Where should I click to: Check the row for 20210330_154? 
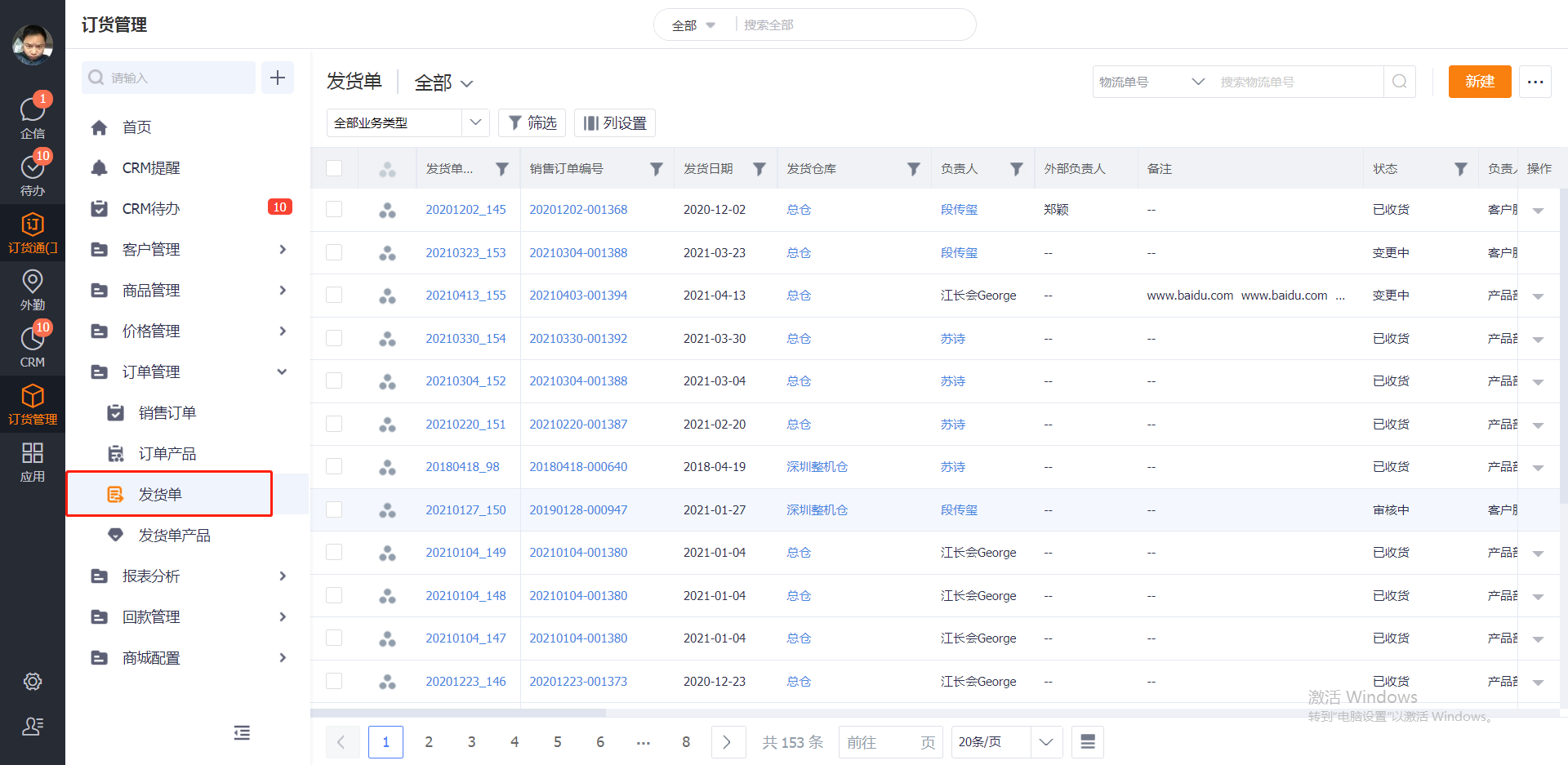pyautogui.click(x=334, y=338)
